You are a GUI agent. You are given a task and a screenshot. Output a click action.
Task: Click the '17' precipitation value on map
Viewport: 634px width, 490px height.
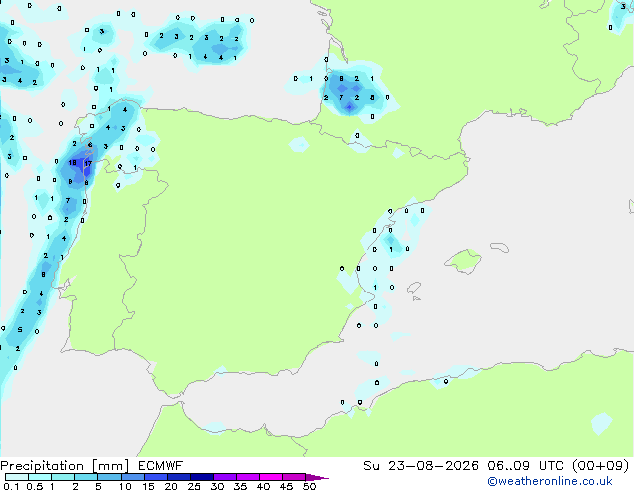[x=88, y=163]
